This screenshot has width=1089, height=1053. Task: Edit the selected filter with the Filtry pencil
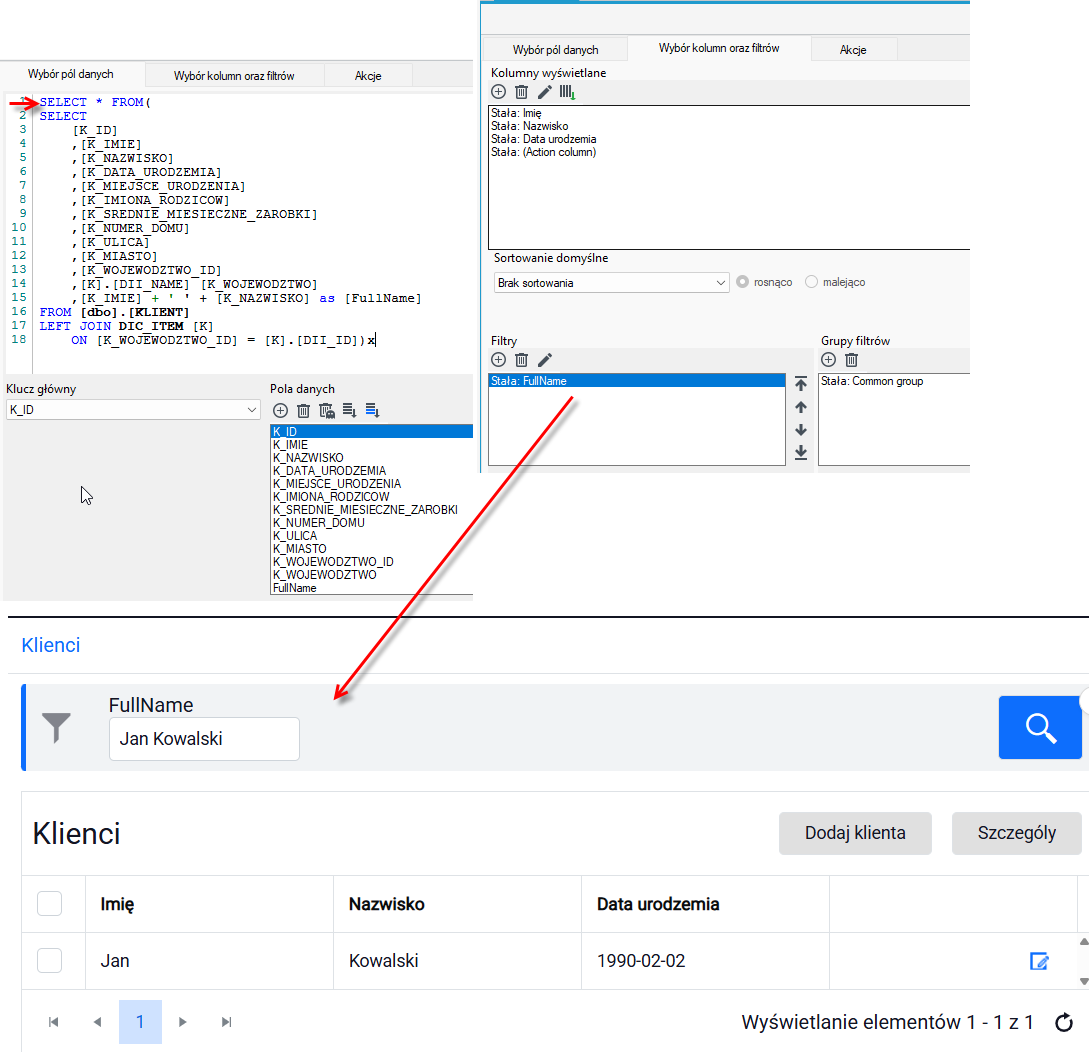(545, 360)
